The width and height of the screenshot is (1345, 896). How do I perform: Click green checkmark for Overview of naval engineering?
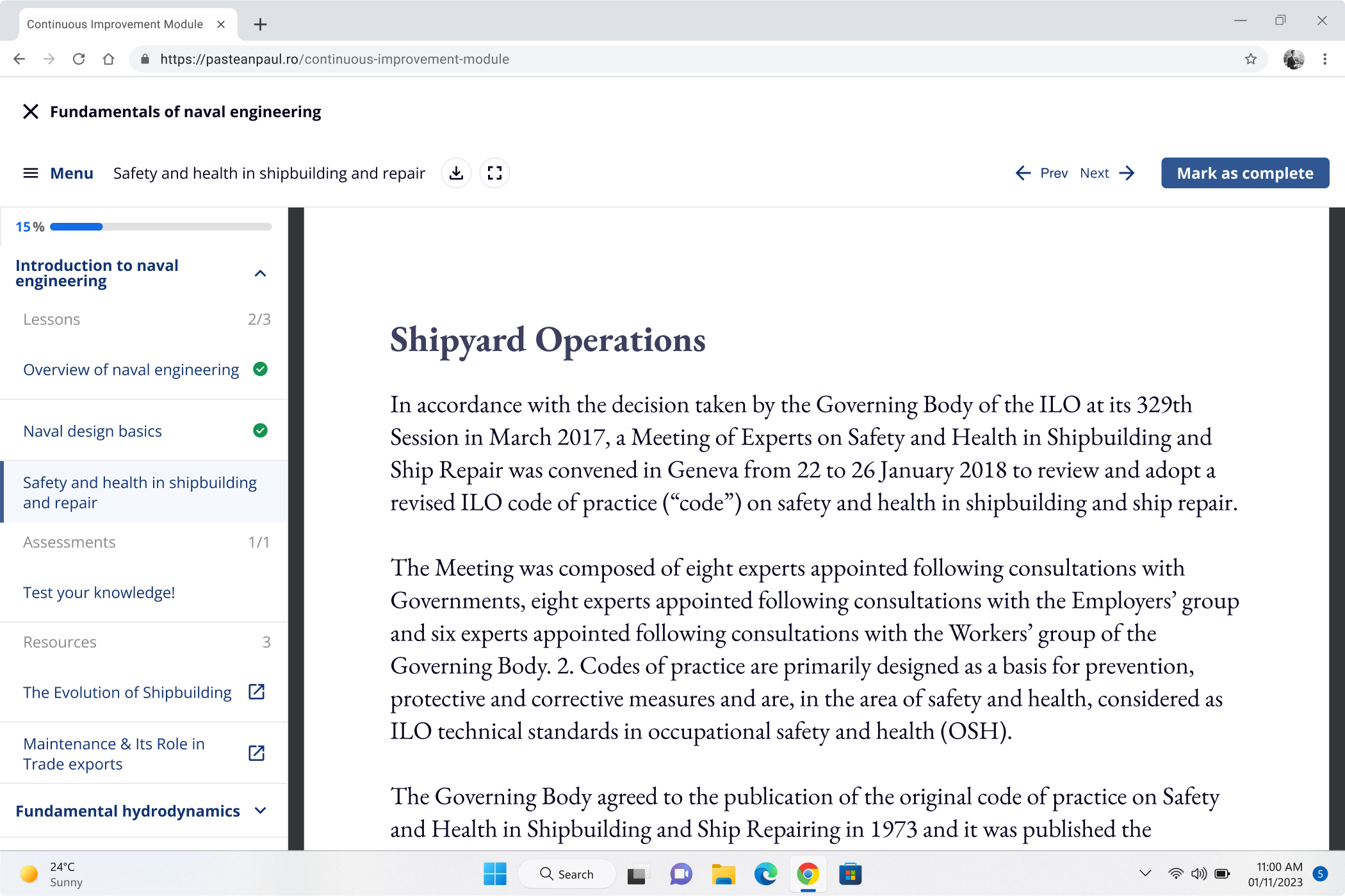click(x=260, y=369)
